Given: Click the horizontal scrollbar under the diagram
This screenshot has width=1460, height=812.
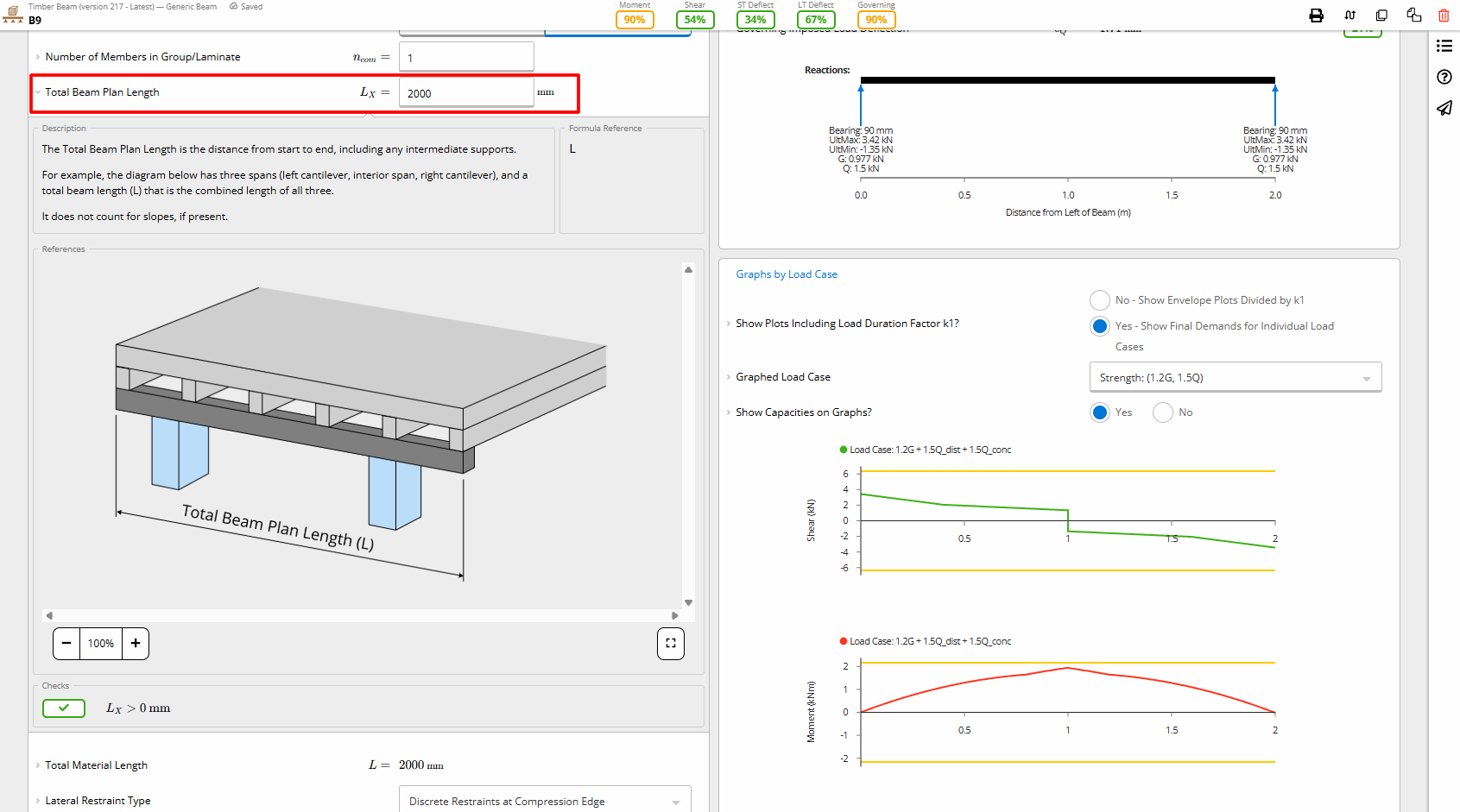Looking at the screenshot, I should tap(362, 615).
